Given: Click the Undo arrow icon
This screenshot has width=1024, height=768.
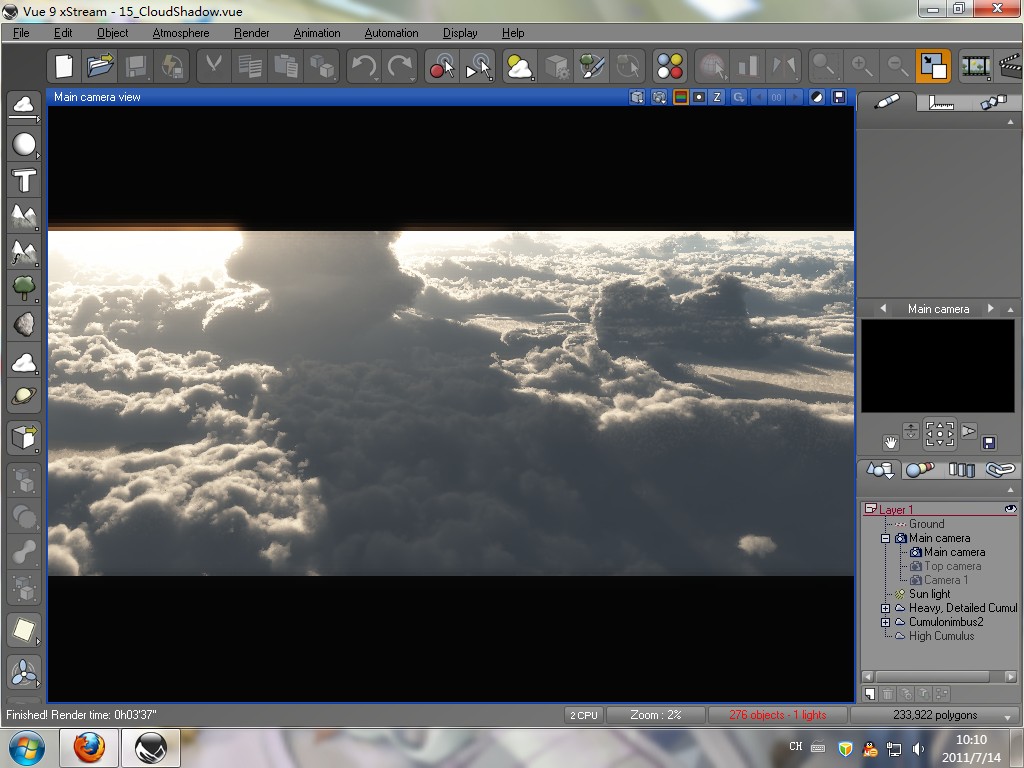Looking at the screenshot, I should 363,67.
